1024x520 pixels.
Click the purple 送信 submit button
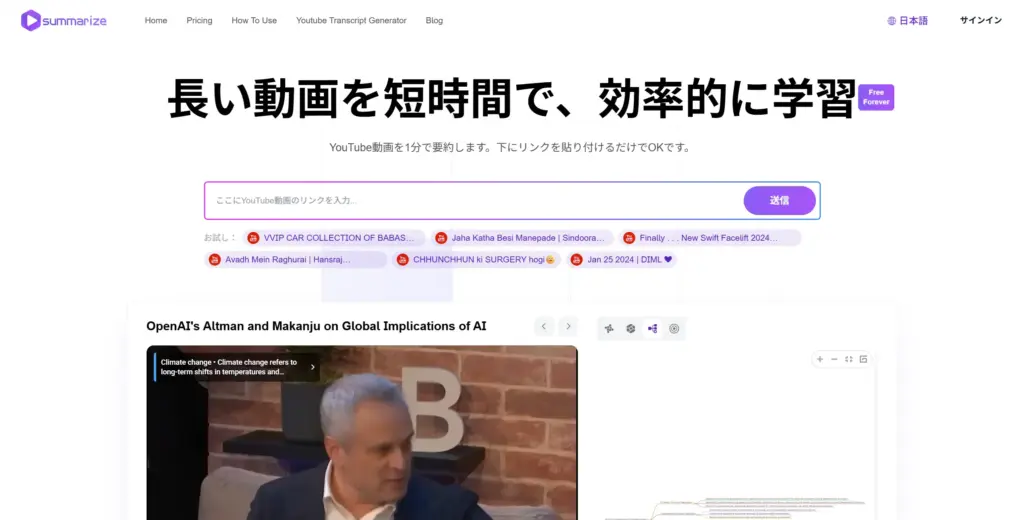click(779, 201)
